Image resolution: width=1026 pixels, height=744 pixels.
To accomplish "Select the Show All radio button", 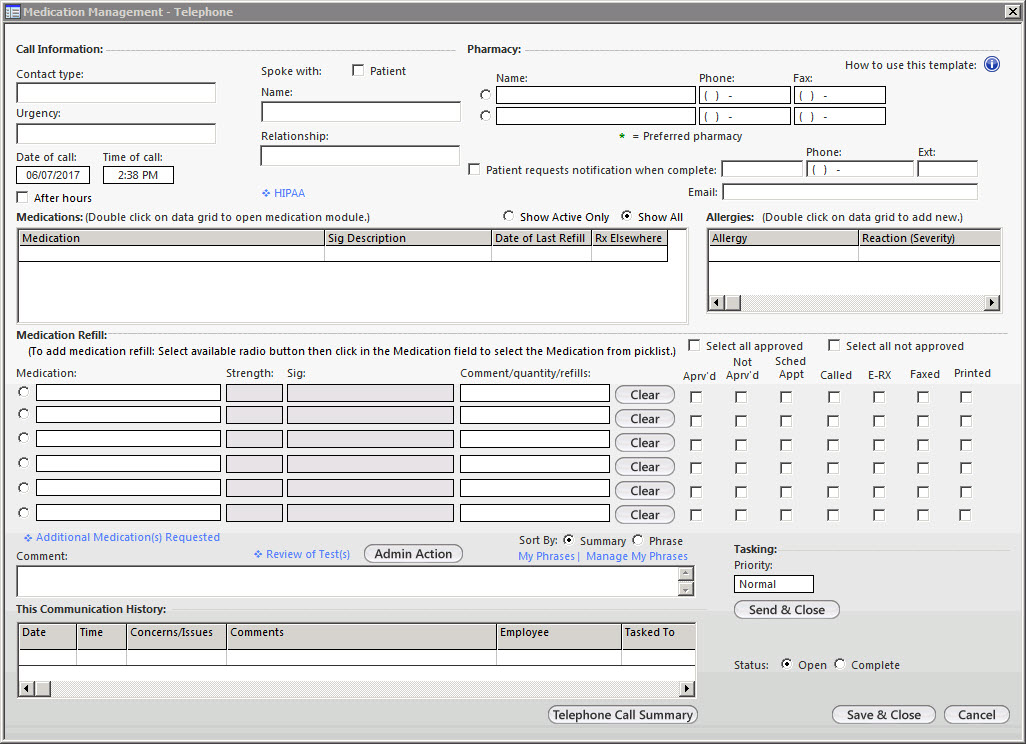I will (626, 215).
